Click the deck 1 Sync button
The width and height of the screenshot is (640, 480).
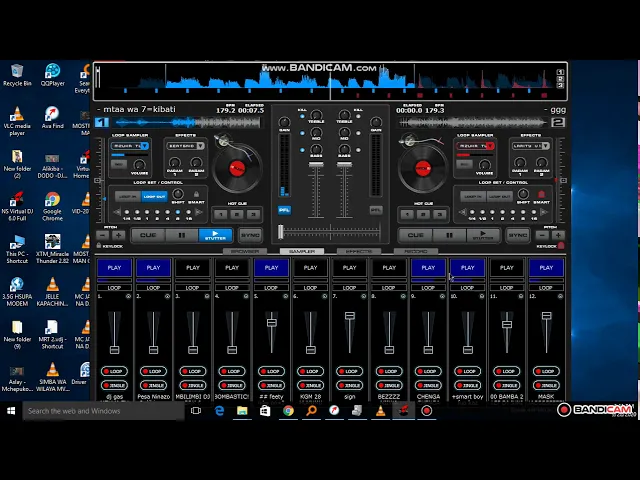click(250, 235)
